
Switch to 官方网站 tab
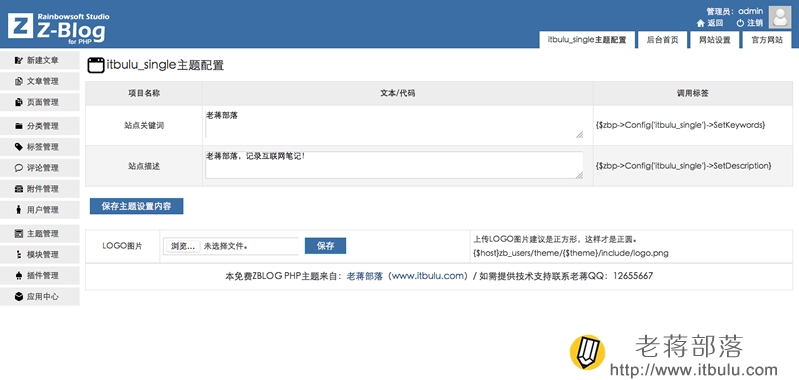click(x=767, y=40)
